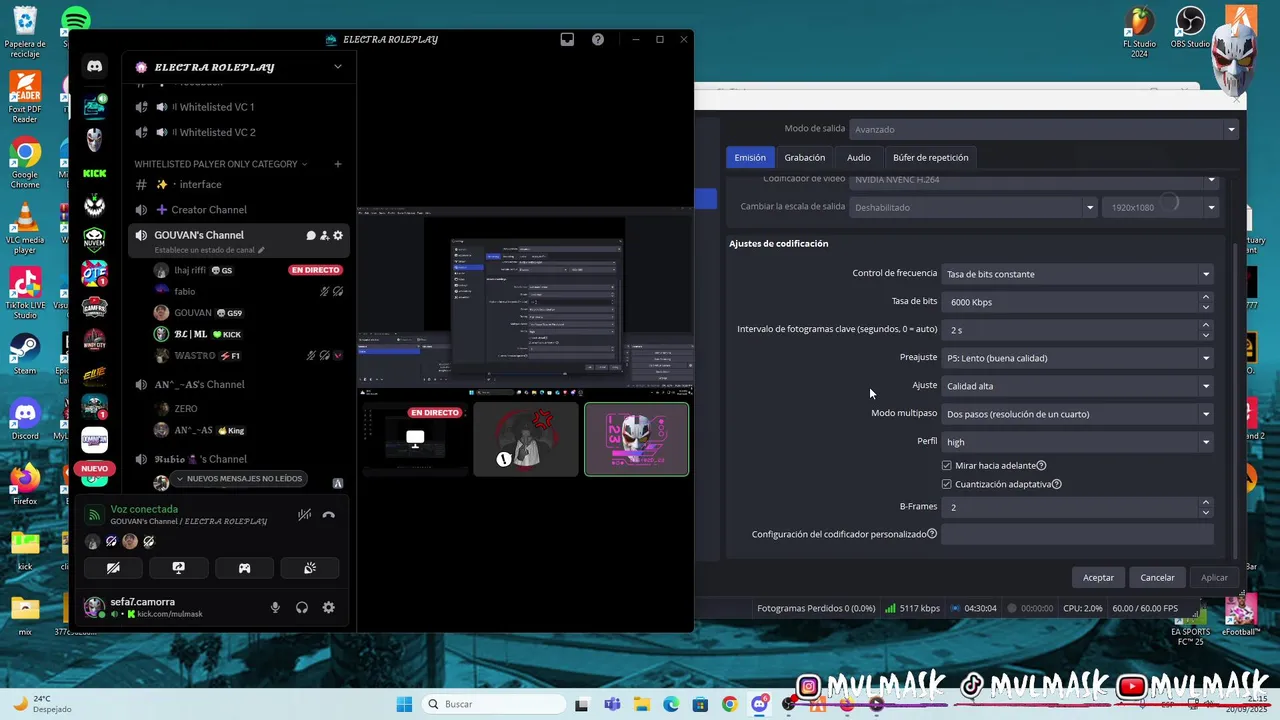Select the EN DIRECTO stream thumbnail tile
The image size is (1280, 720).
(x=414, y=439)
